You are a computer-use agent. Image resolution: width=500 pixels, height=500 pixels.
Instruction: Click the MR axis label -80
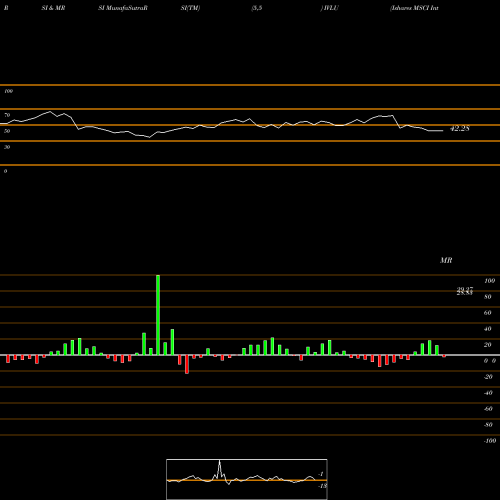coord(488,425)
